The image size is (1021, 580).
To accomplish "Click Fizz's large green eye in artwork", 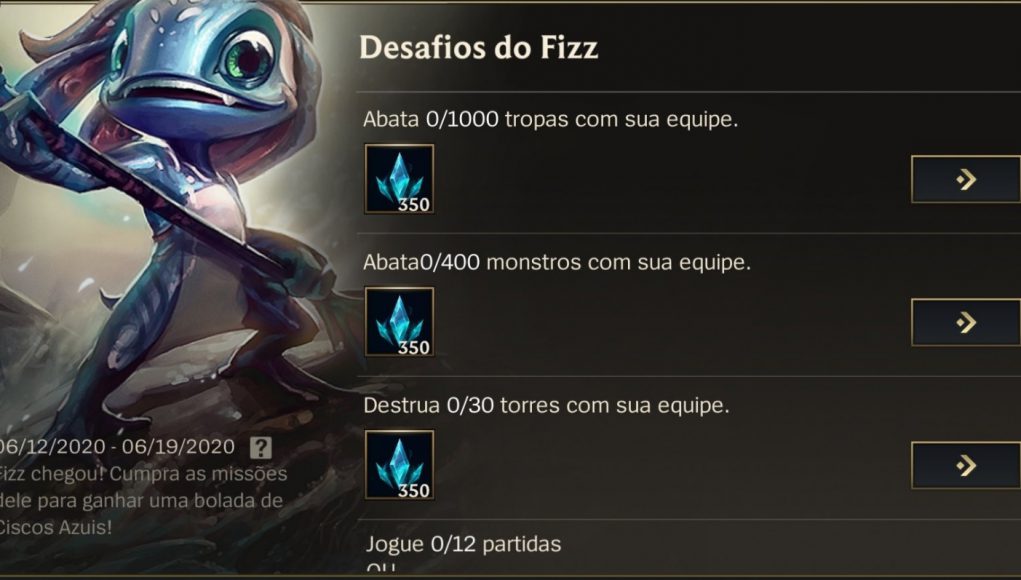I will coord(247,60).
